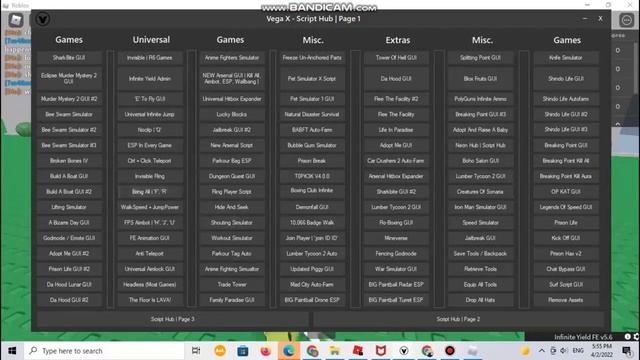Run Adopt Me GUI script
Image resolution: width=640 pixels, height=360 pixels.
click(396, 145)
